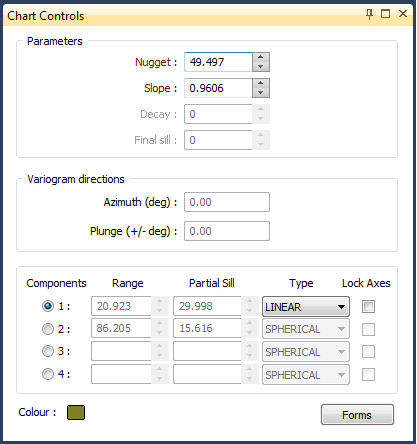417x444 pixels.
Task: Pin the Chart Controls panel
Action: pos(369,14)
